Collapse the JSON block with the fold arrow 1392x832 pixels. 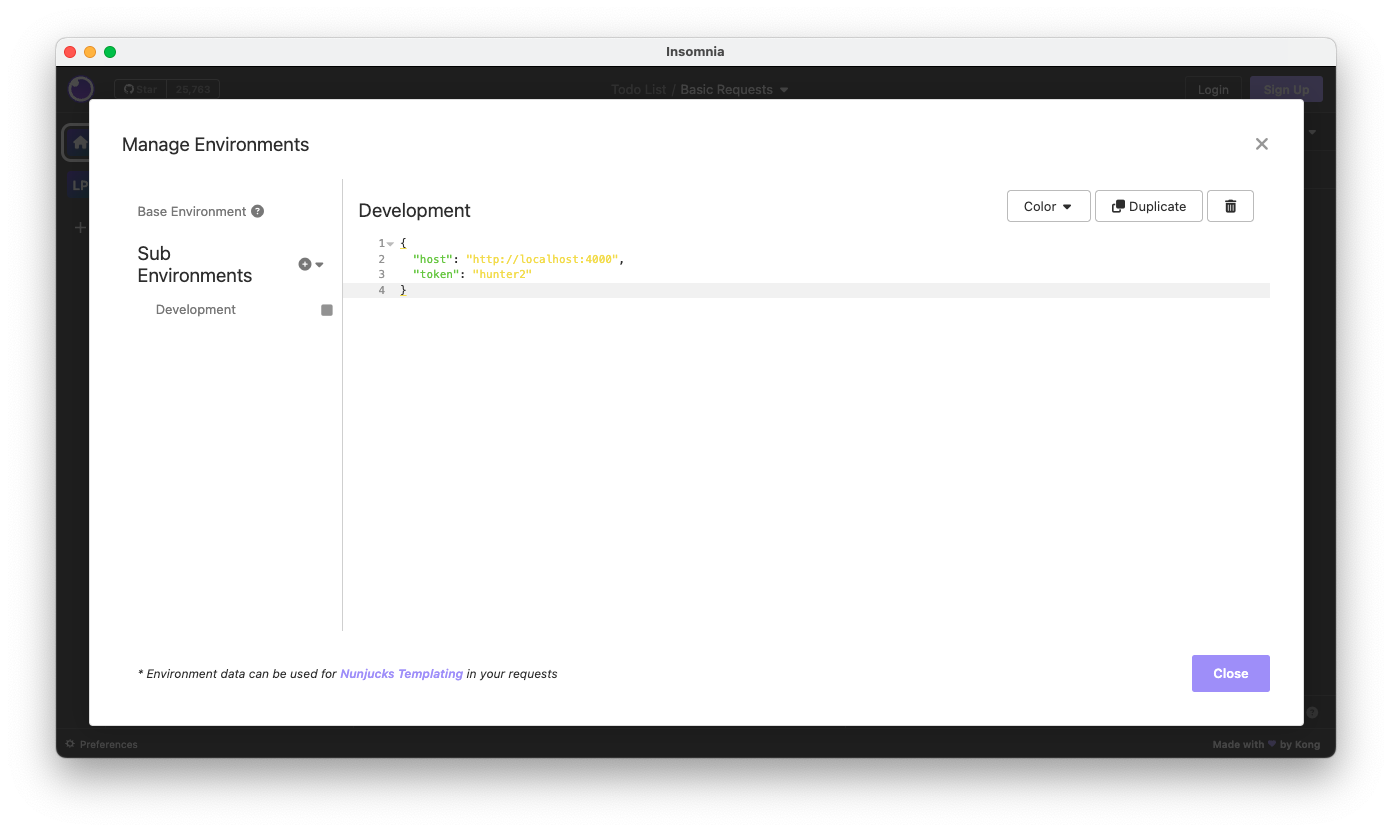click(x=390, y=242)
